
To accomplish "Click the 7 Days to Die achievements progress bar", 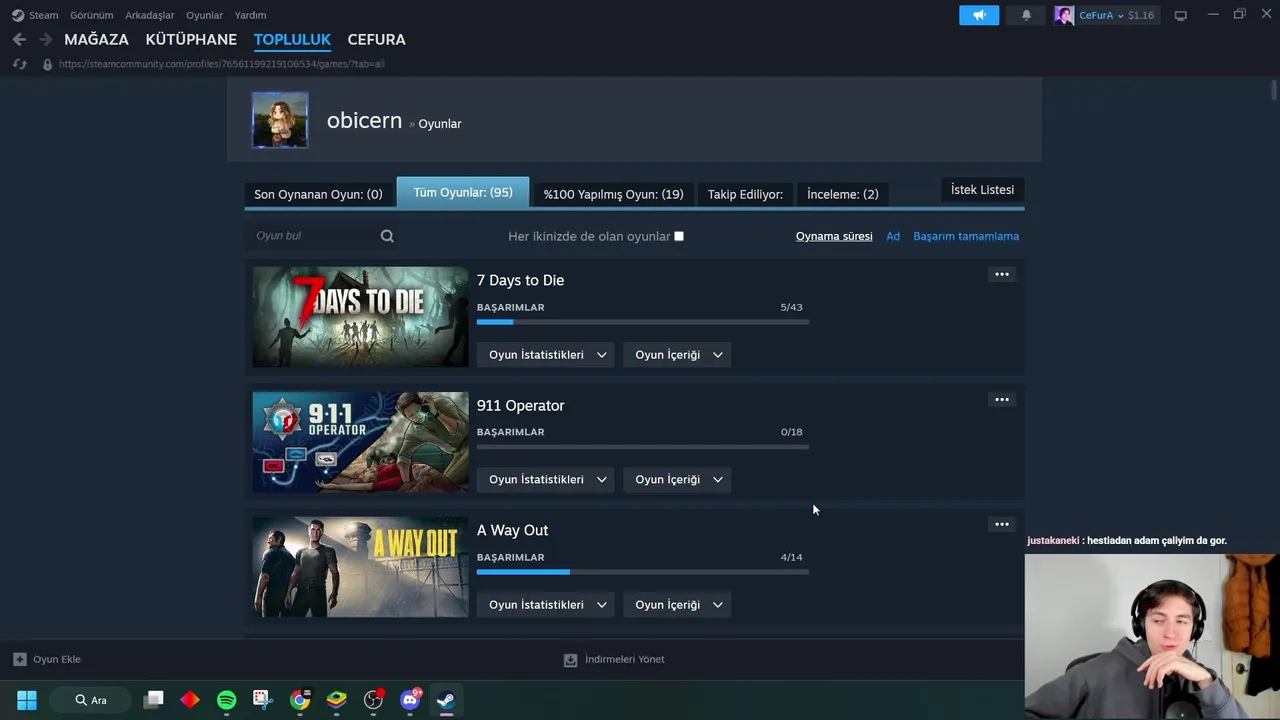I will [643, 322].
